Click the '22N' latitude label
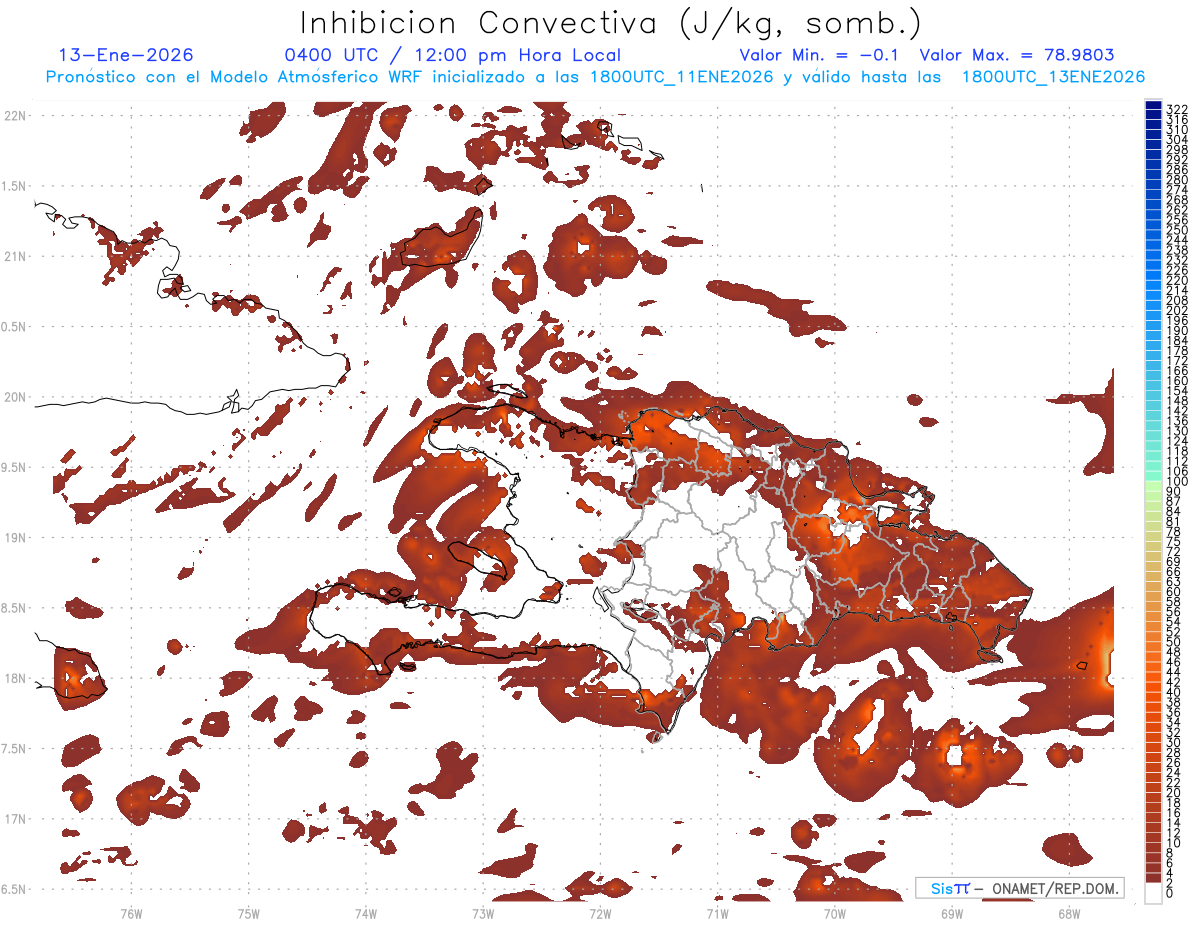The height and width of the screenshot is (927, 1200). pyautogui.click(x=16, y=116)
